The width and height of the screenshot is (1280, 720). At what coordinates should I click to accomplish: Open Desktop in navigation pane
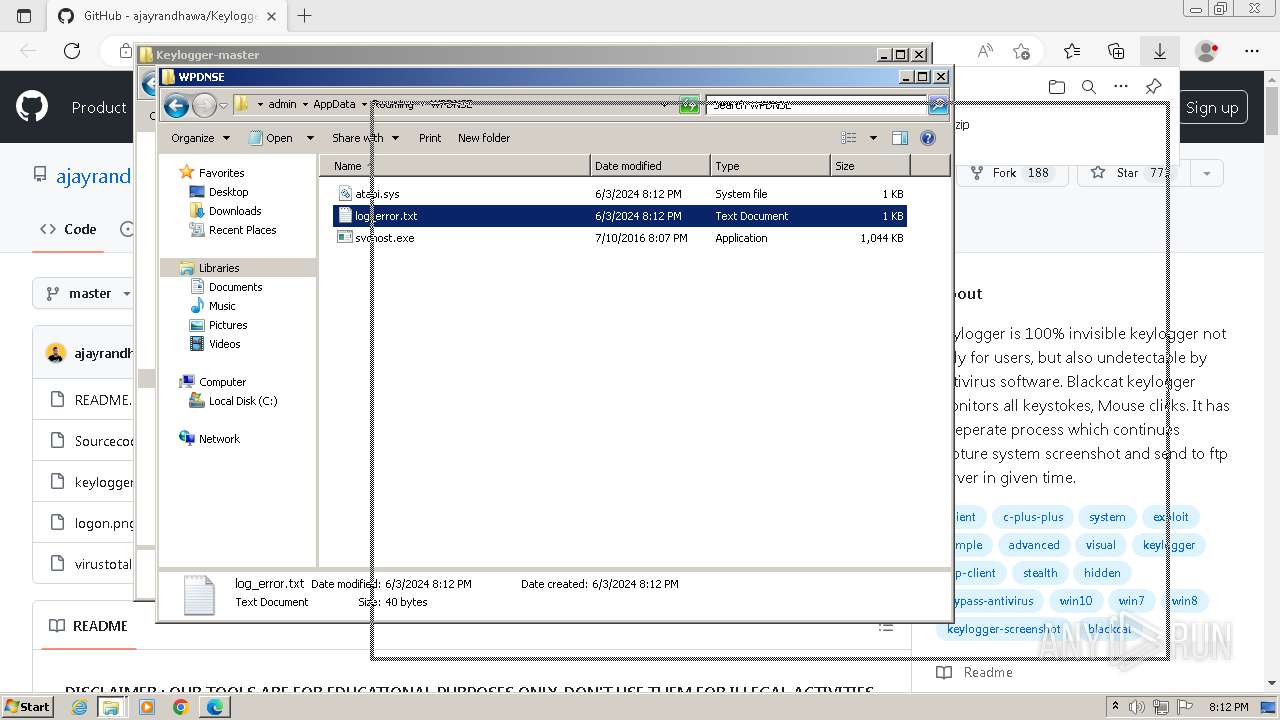[228, 192]
